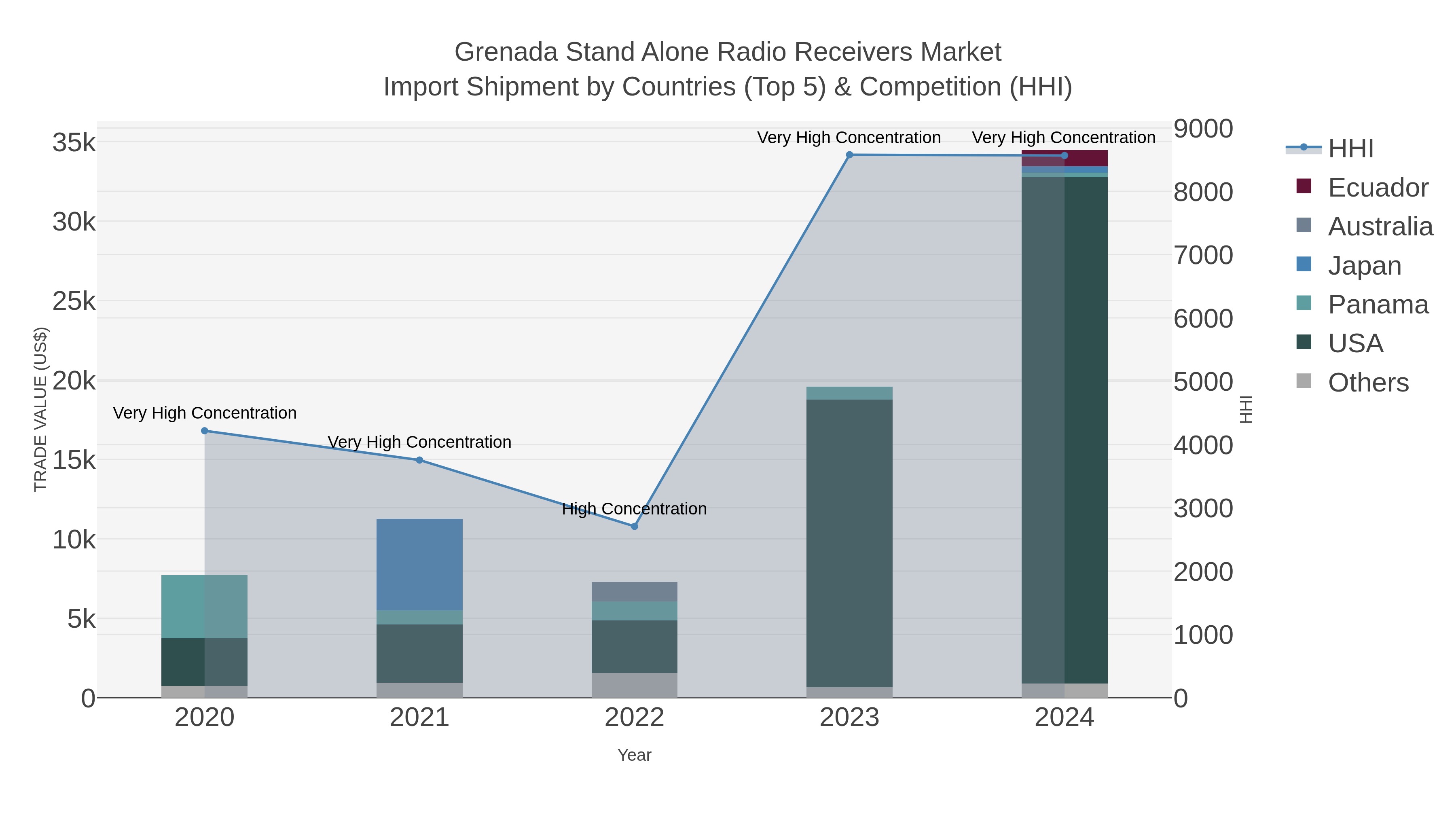The width and height of the screenshot is (1456, 819).
Task: Click the USA segment of the 2021 bar
Action: [x=419, y=654]
